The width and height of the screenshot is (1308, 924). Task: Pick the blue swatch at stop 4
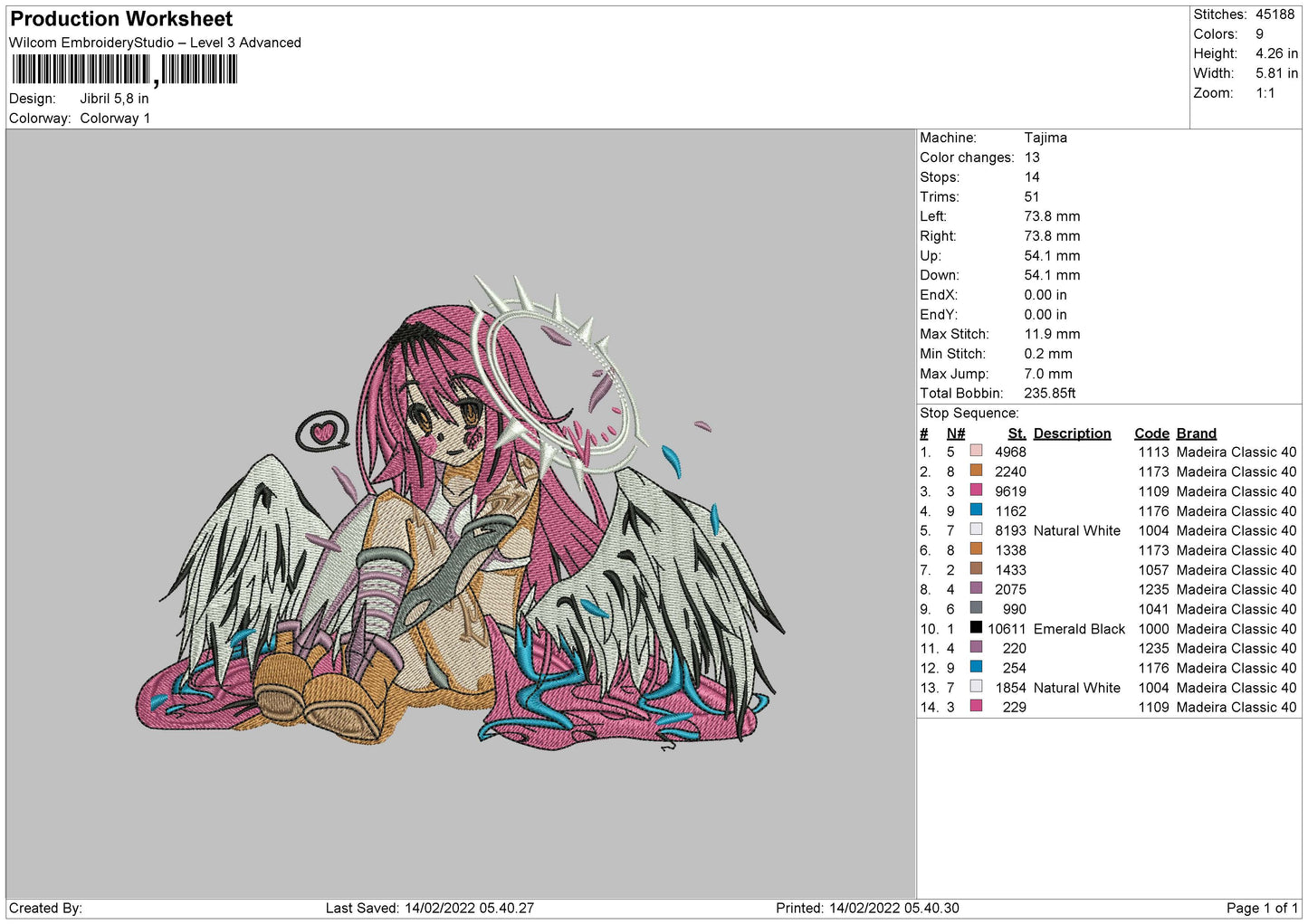976,510
